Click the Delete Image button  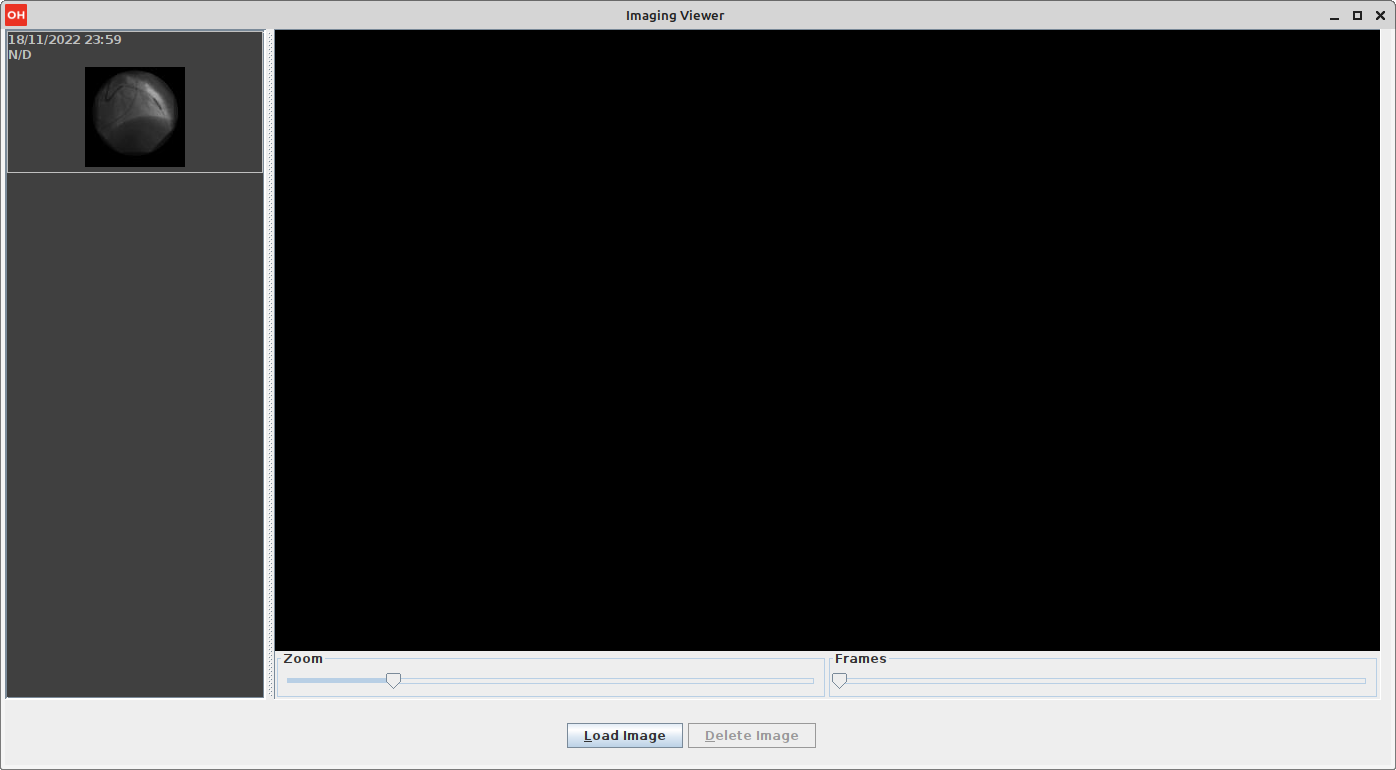(751, 736)
